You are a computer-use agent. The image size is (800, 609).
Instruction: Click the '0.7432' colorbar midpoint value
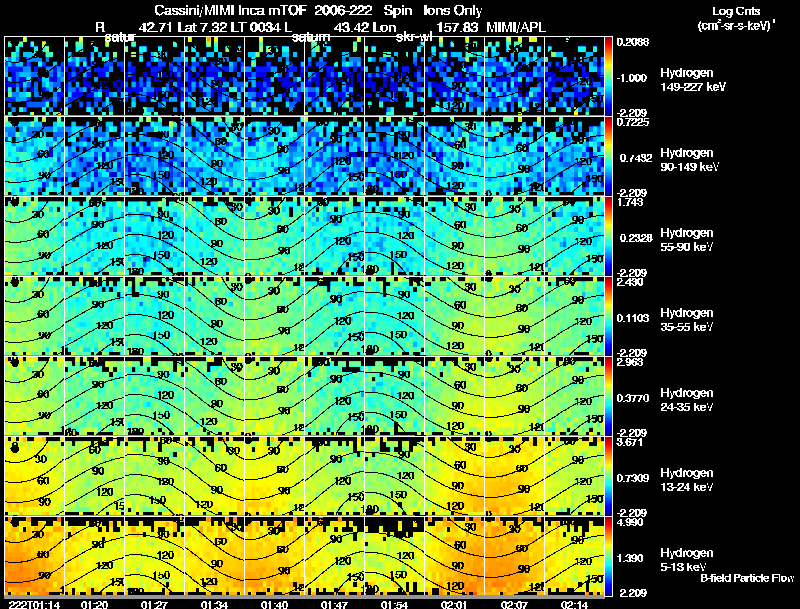coord(636,158)
